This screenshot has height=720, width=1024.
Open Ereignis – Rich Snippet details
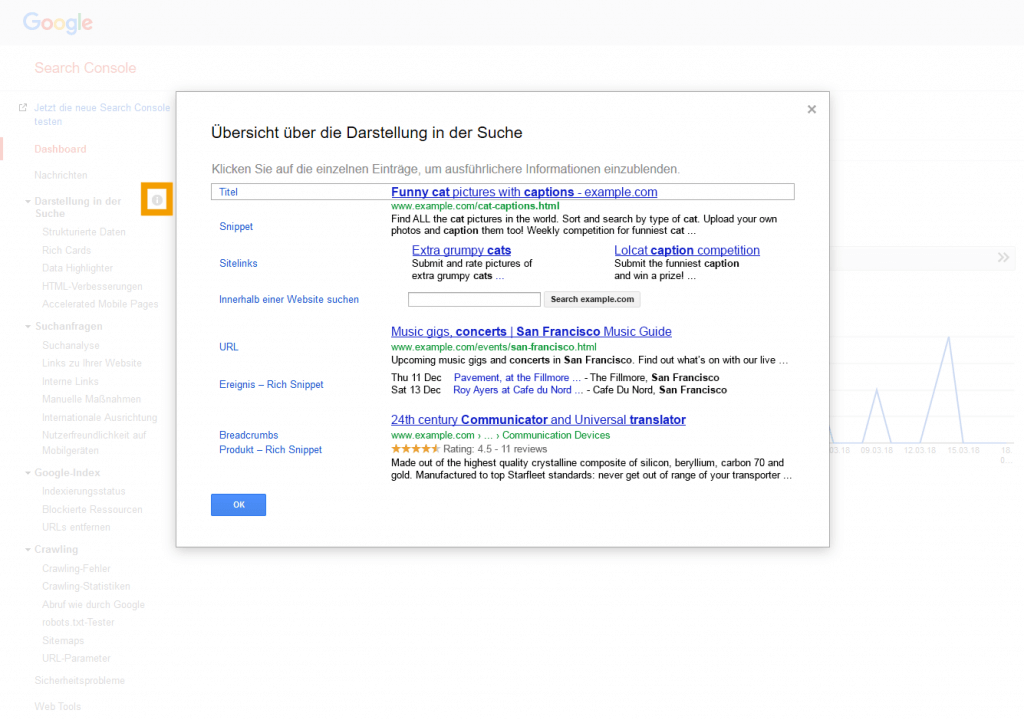[271, 384]
